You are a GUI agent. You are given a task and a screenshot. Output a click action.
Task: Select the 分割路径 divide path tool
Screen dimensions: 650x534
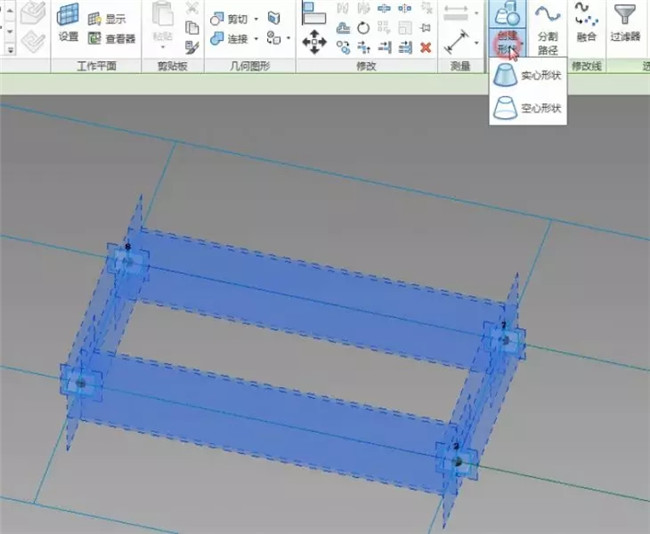(548, 28)
